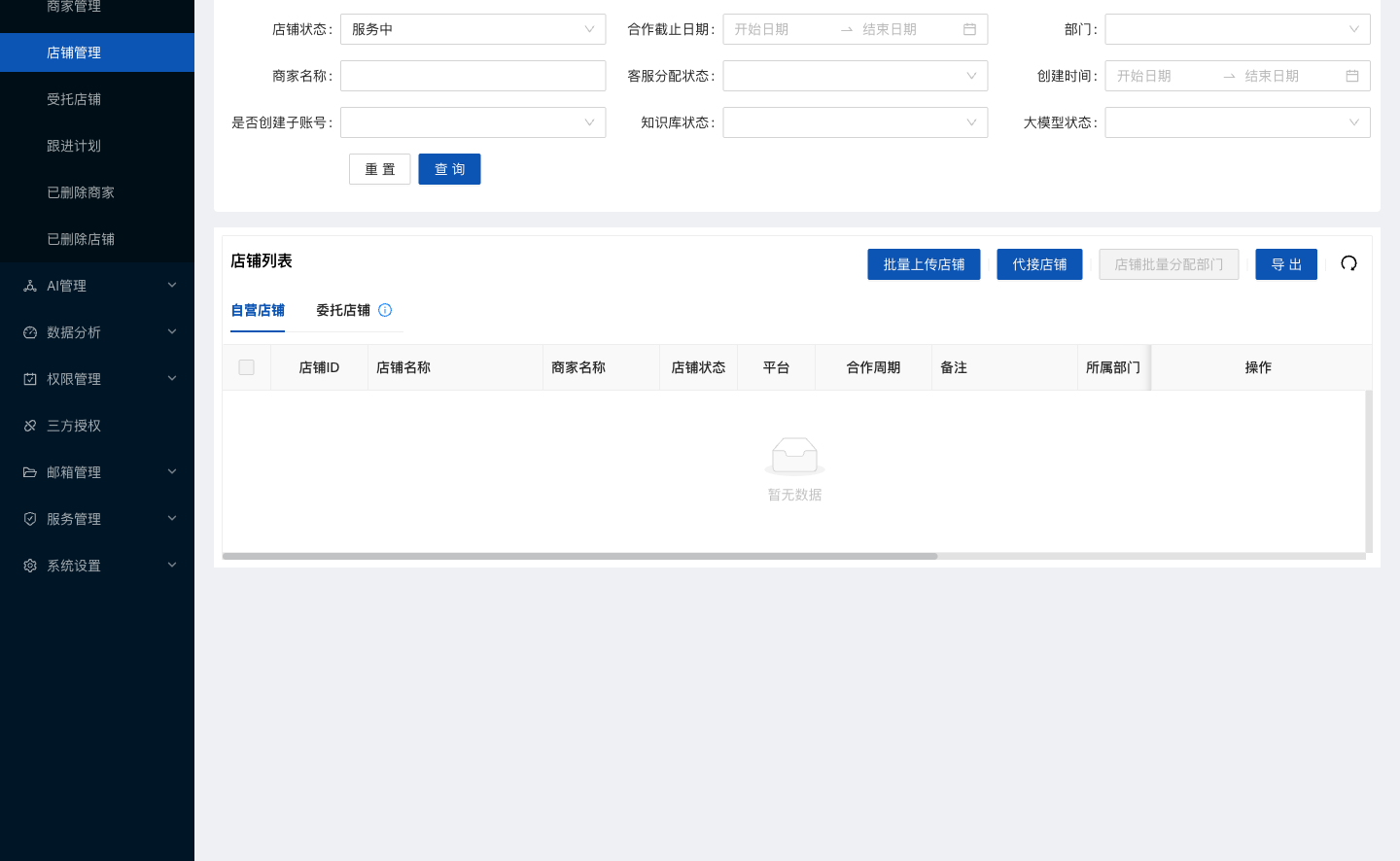The width and height of the screenshot is (1400, 861).
Task: Expand the 权限管理 menu chevron
Action: point(172,378)
